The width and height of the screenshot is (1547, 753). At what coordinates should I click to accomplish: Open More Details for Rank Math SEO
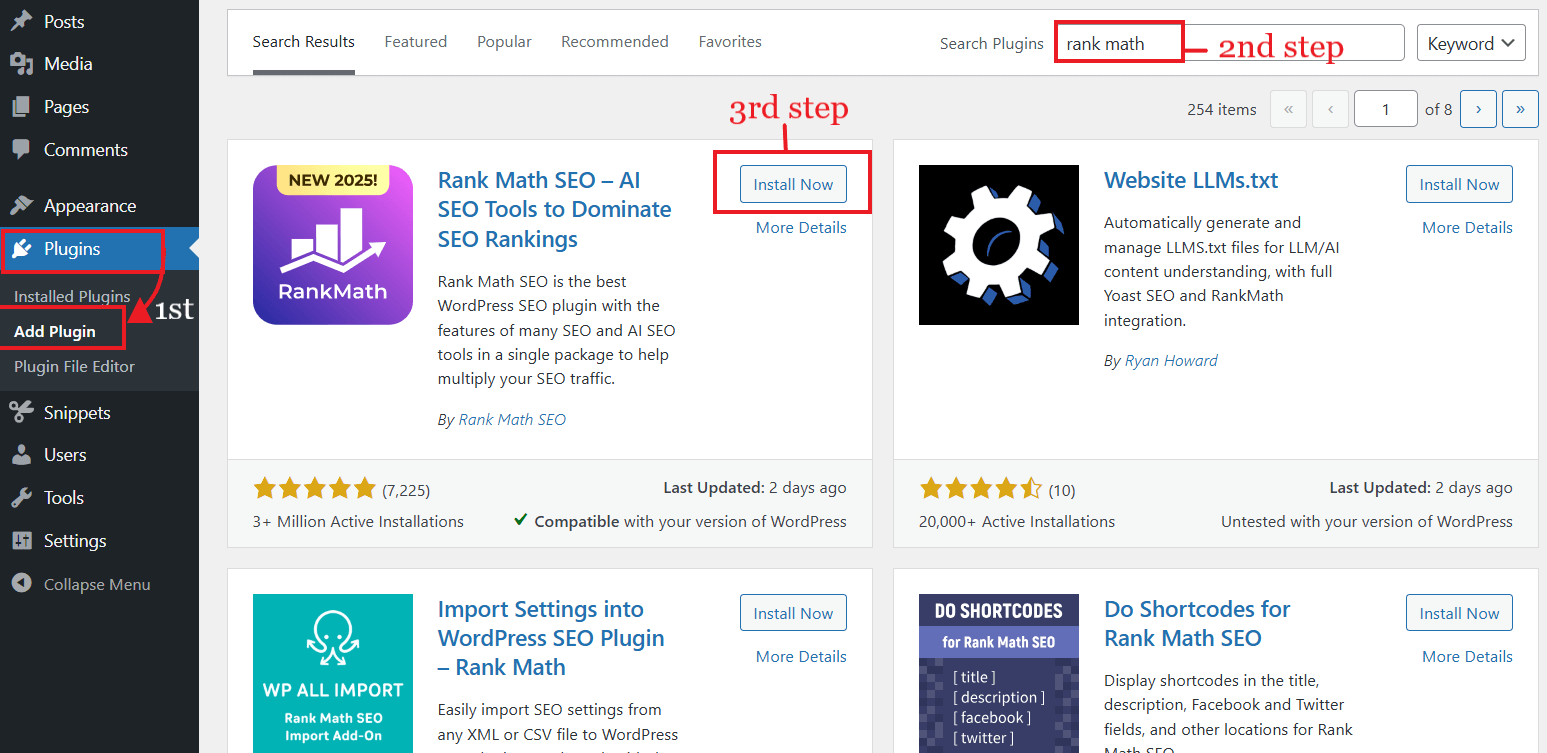(x=801, y=228)
